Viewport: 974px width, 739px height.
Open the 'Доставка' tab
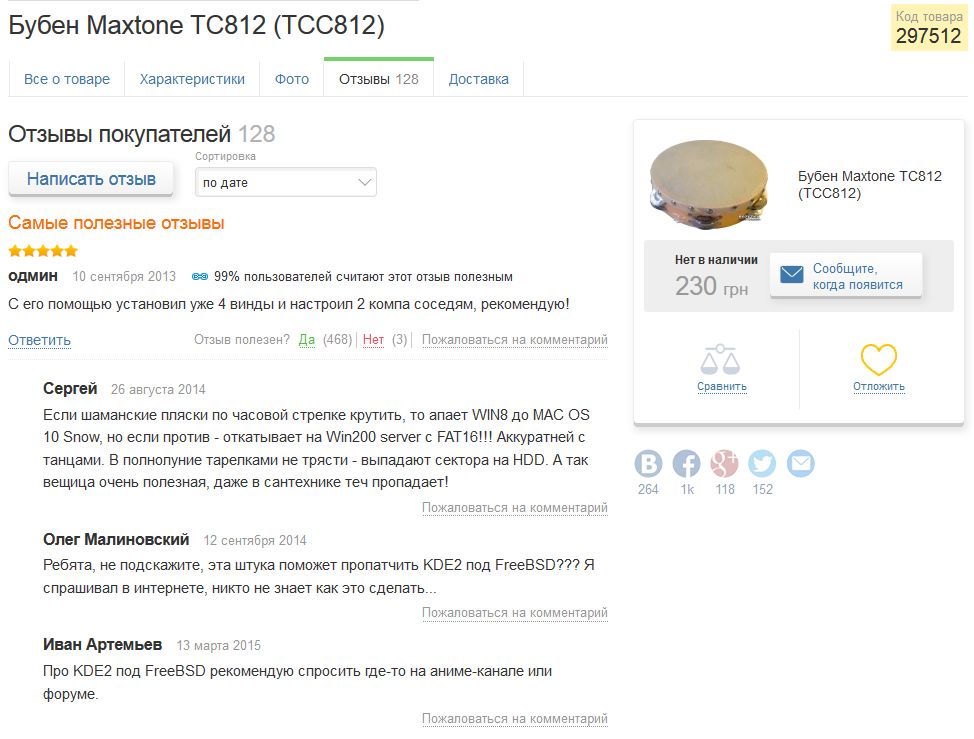(x=478, y=79)
